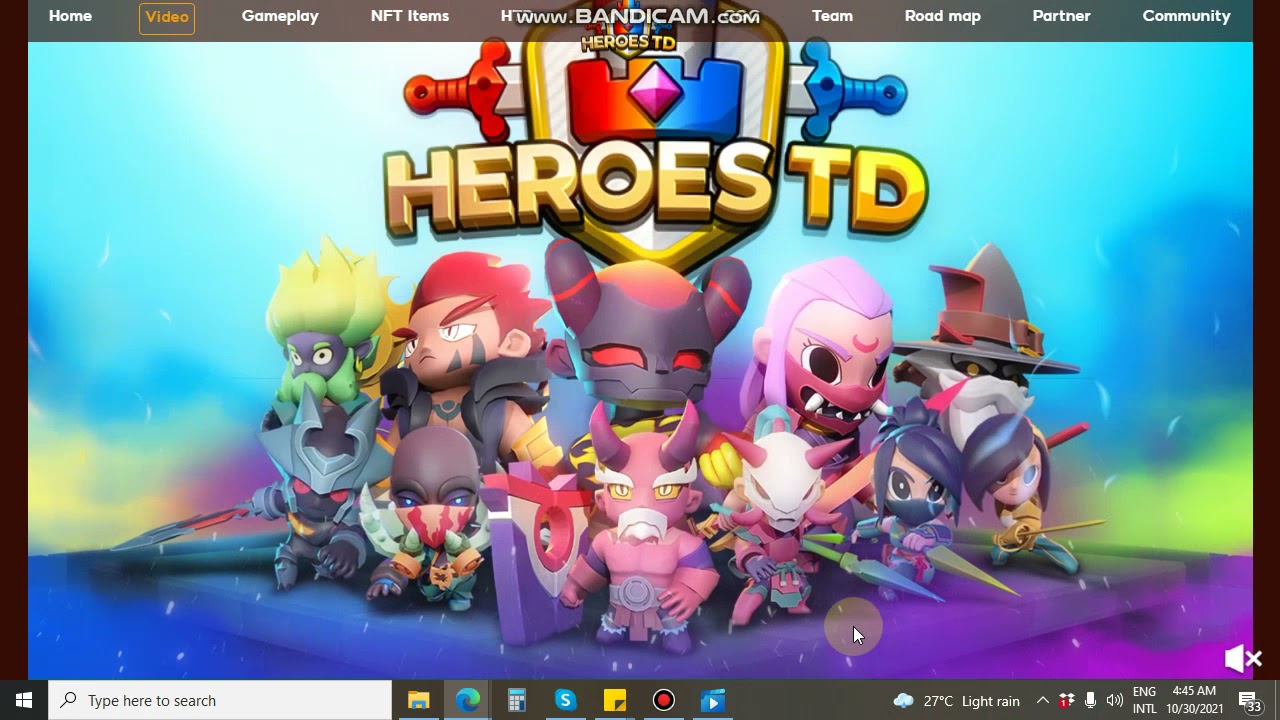Switch the ENG INTL input language
The width and height of the screenshot is (1280, 720).
[1144, 700]
